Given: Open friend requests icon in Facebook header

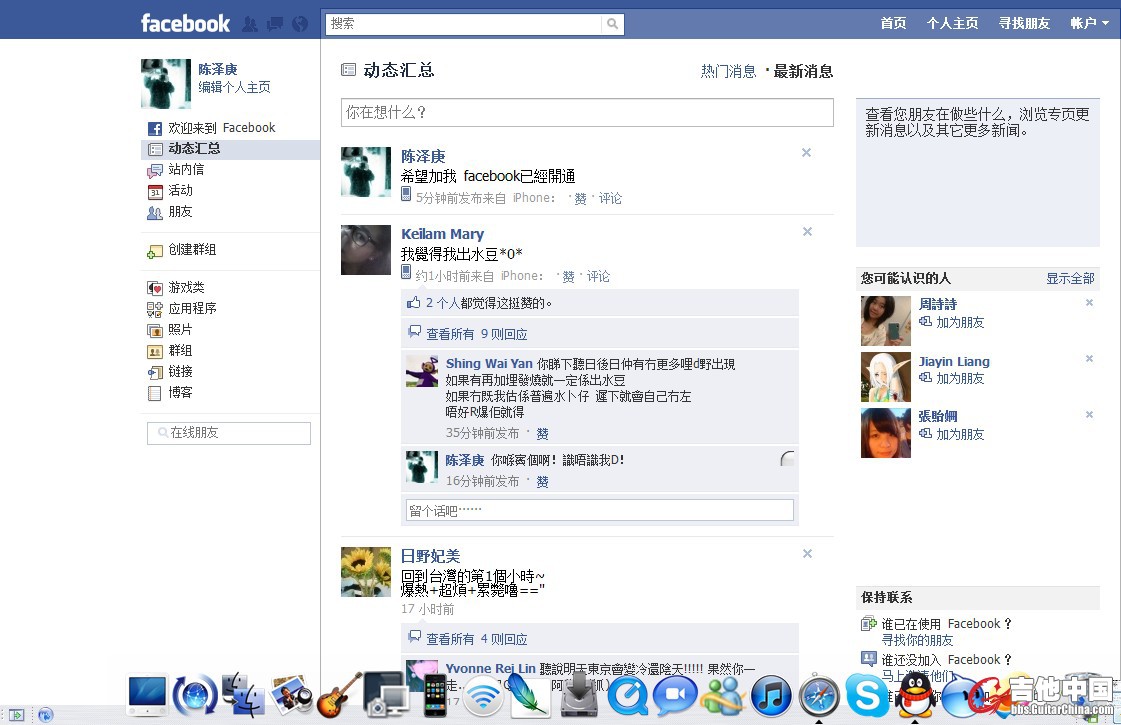Looking at the screenshot, I should (250, 24).
